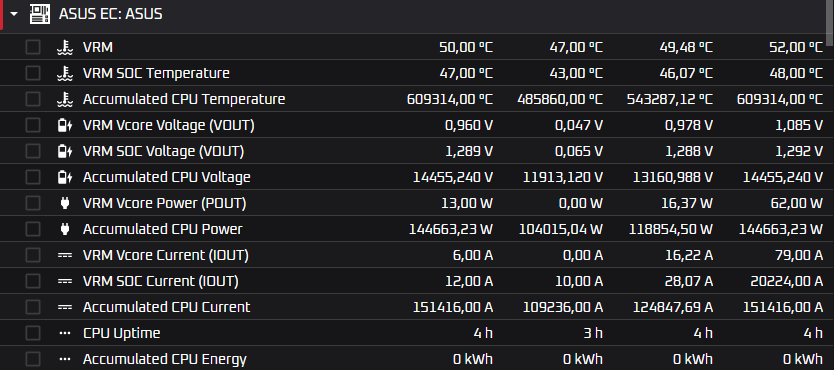Screen dimensions: 834x370
Task: Select the ASUS EC: ASUS header text
Action: (x=111, y=14)
